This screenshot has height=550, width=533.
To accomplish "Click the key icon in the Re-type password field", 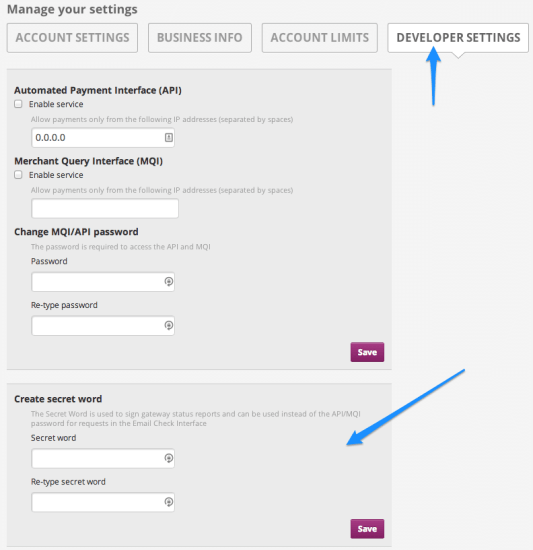I will [x=169, y=326].
